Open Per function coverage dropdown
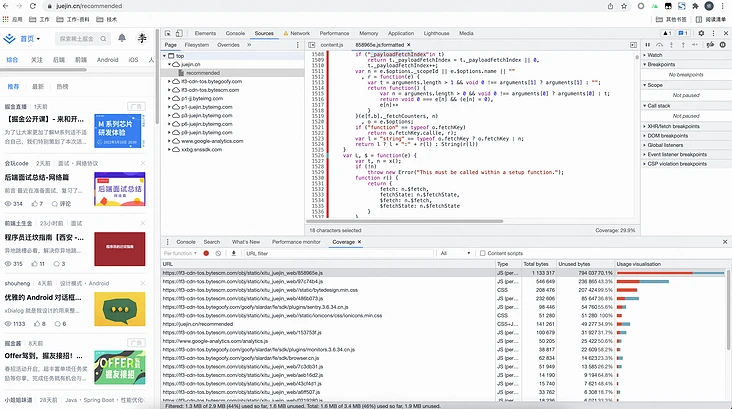This screenshot has height=409, width=732. tap(180, 253)
